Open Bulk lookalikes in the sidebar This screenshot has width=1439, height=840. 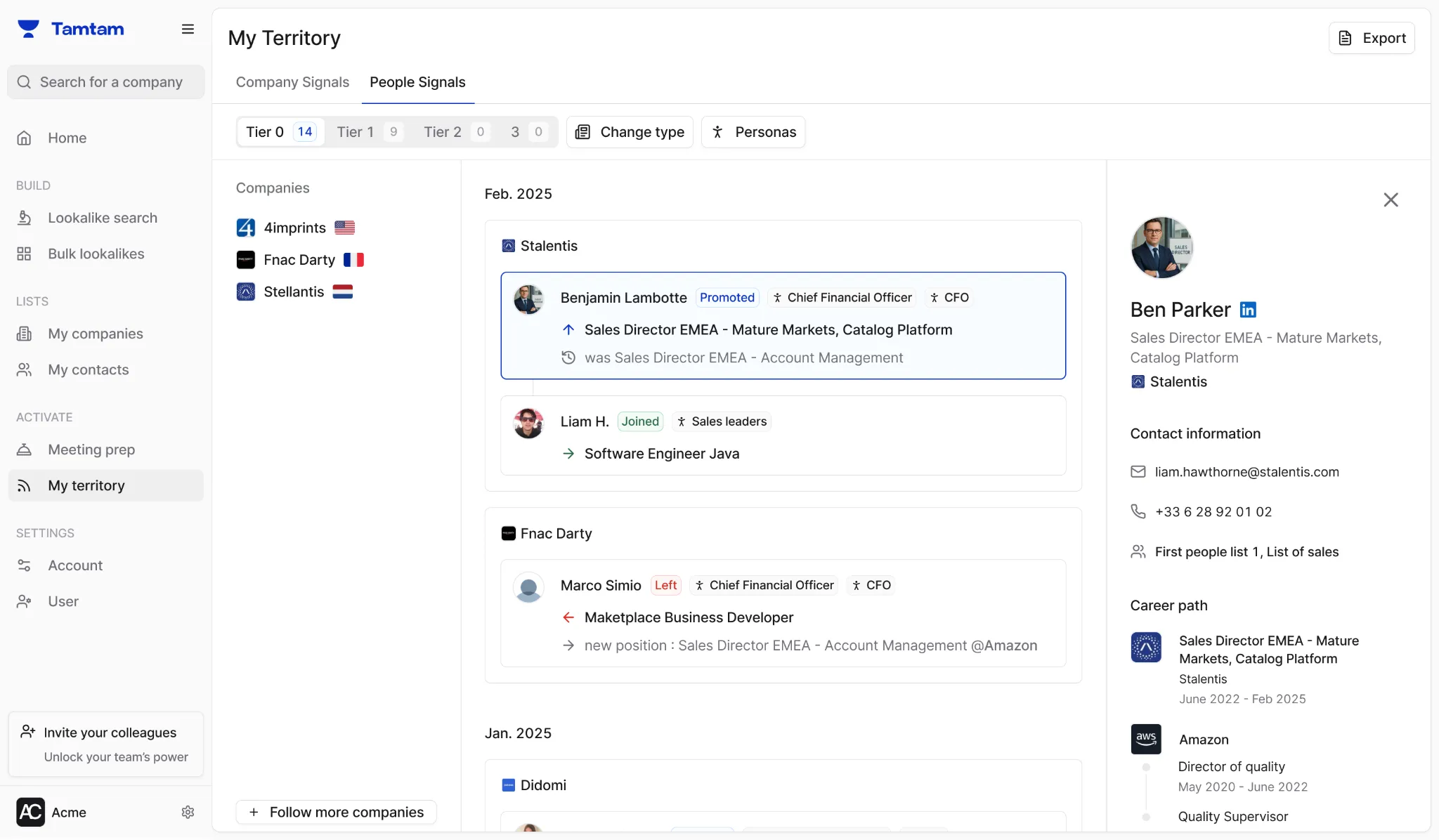click(96, 254)
